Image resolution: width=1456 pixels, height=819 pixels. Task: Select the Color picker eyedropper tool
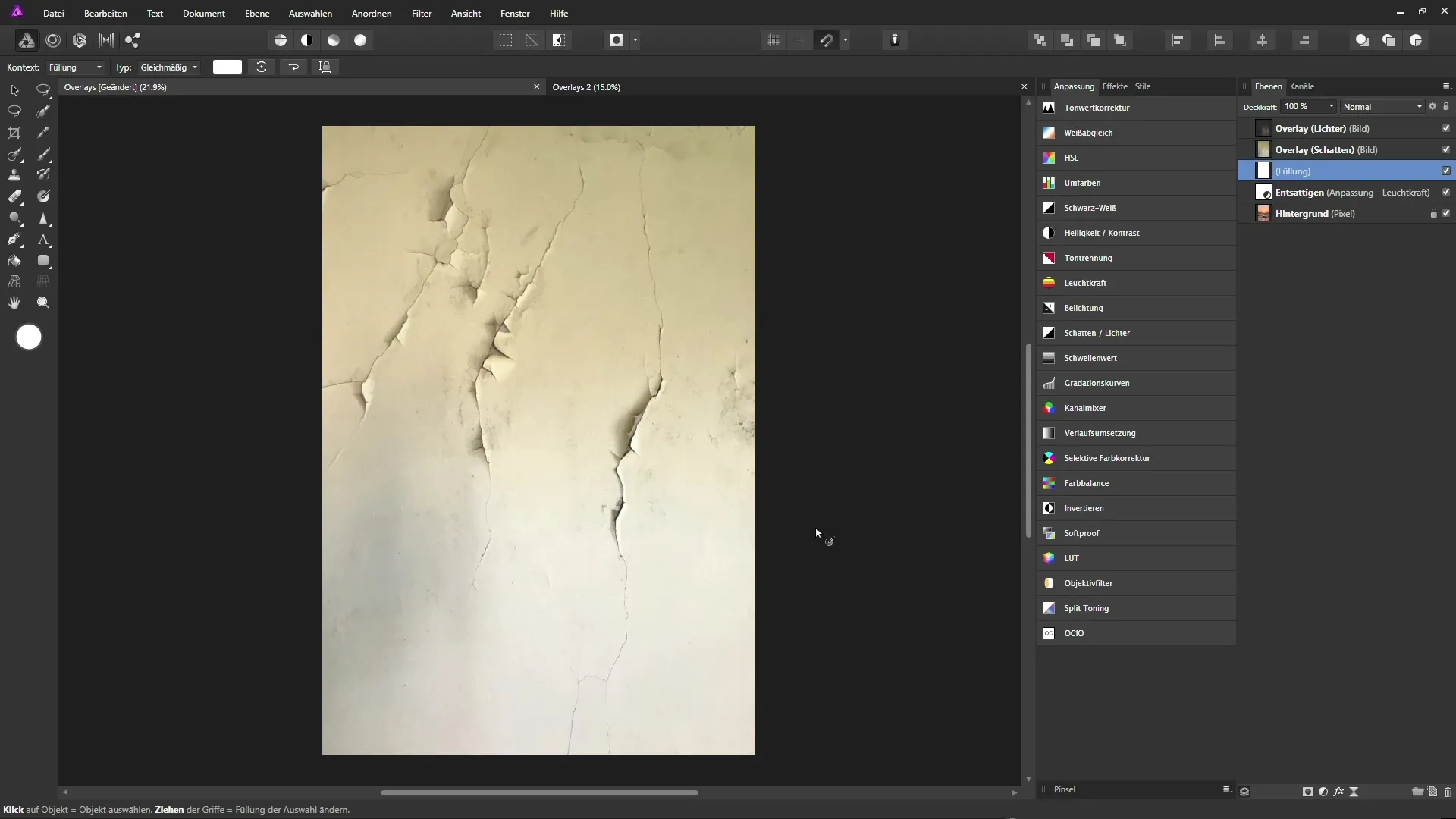click(43, 133)
